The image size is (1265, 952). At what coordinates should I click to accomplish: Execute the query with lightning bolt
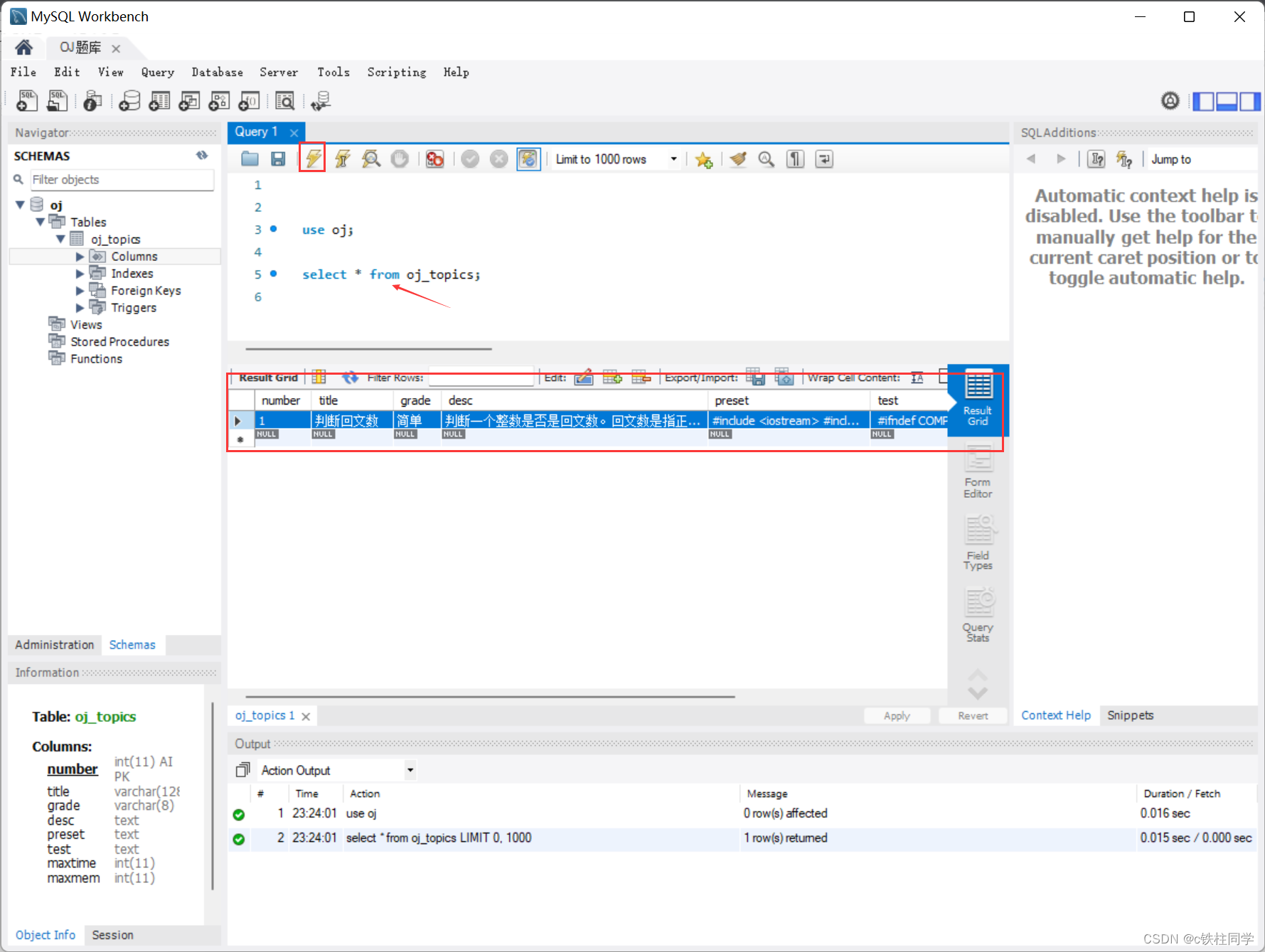[312, 158]
